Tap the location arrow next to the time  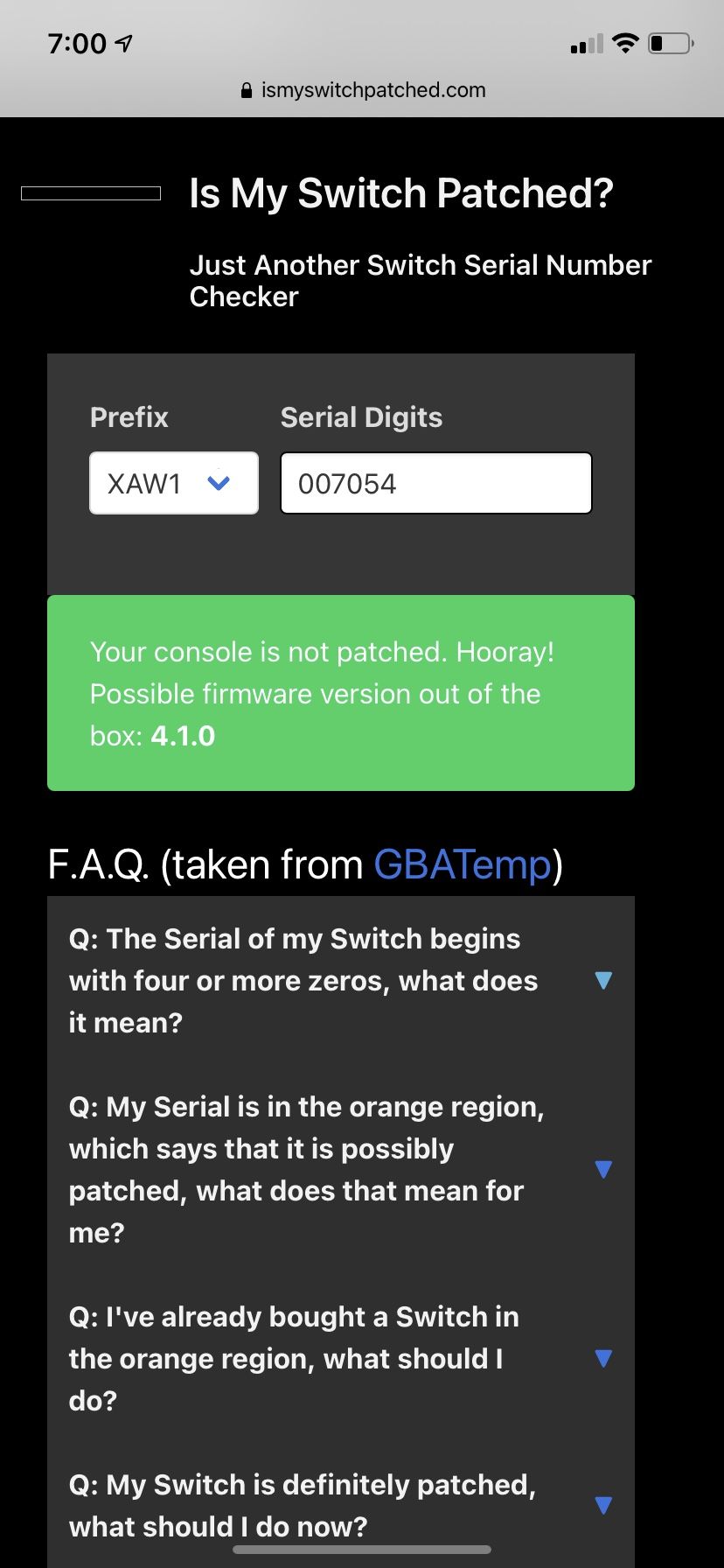click(x=124, y=43)
